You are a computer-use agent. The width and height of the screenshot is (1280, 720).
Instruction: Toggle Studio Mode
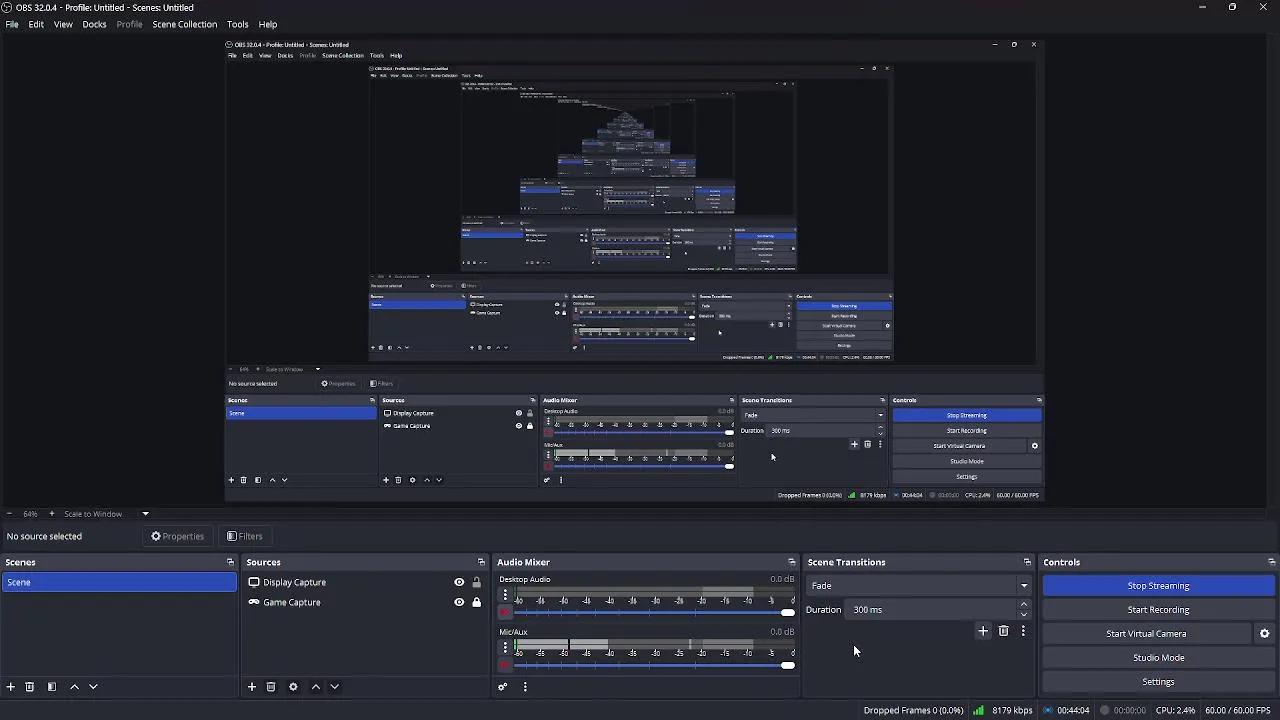(1158, 657)
